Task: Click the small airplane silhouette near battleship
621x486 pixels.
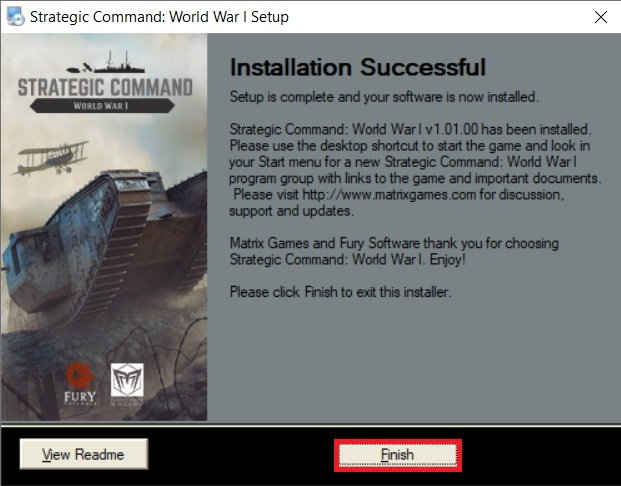Action: [87, 67]
